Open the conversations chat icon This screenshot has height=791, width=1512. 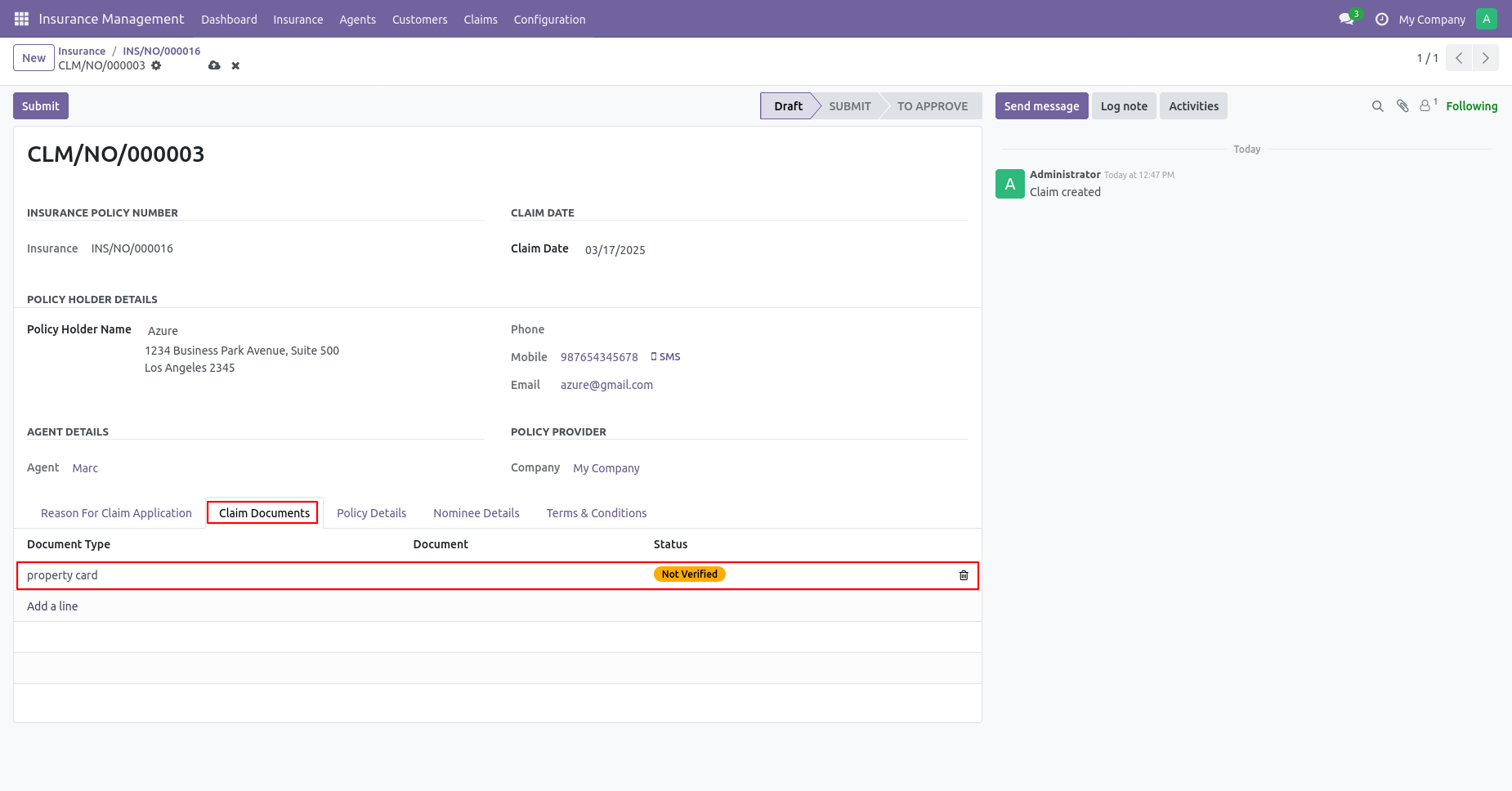[1346, 19]
